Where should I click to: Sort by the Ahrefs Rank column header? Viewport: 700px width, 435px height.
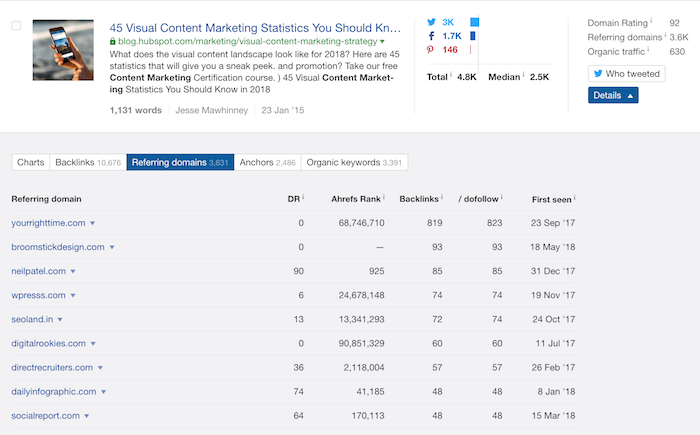(x=356, y=199)
